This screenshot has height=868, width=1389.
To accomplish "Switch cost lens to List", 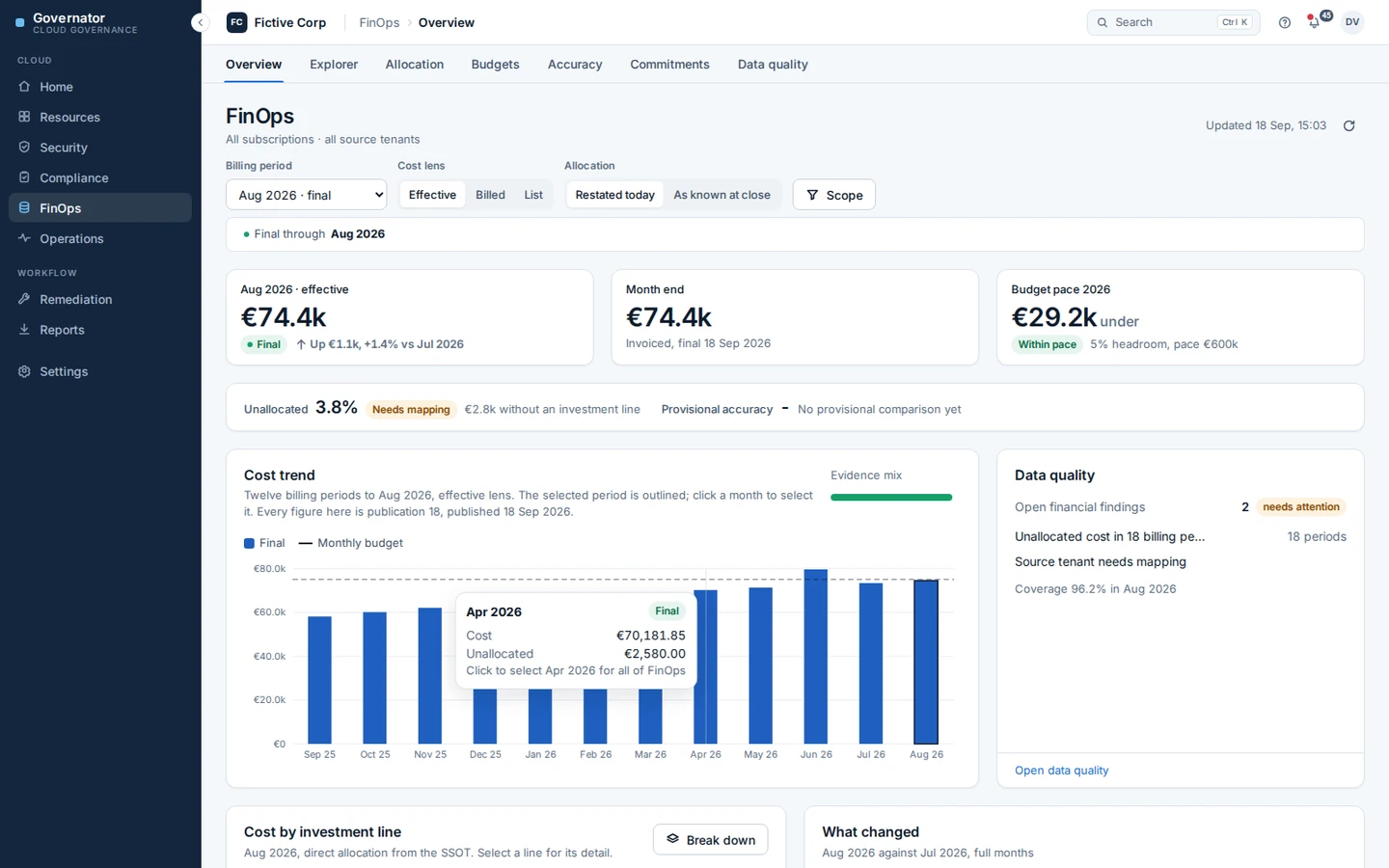I will 533,195.
